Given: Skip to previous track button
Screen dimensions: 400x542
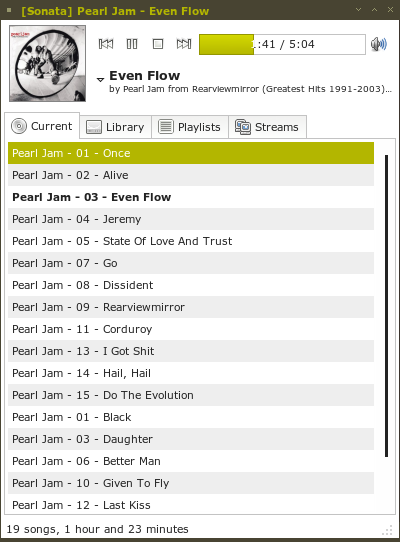Looking at the screenshot, I should pyautogui.click(x=106, y=44).
